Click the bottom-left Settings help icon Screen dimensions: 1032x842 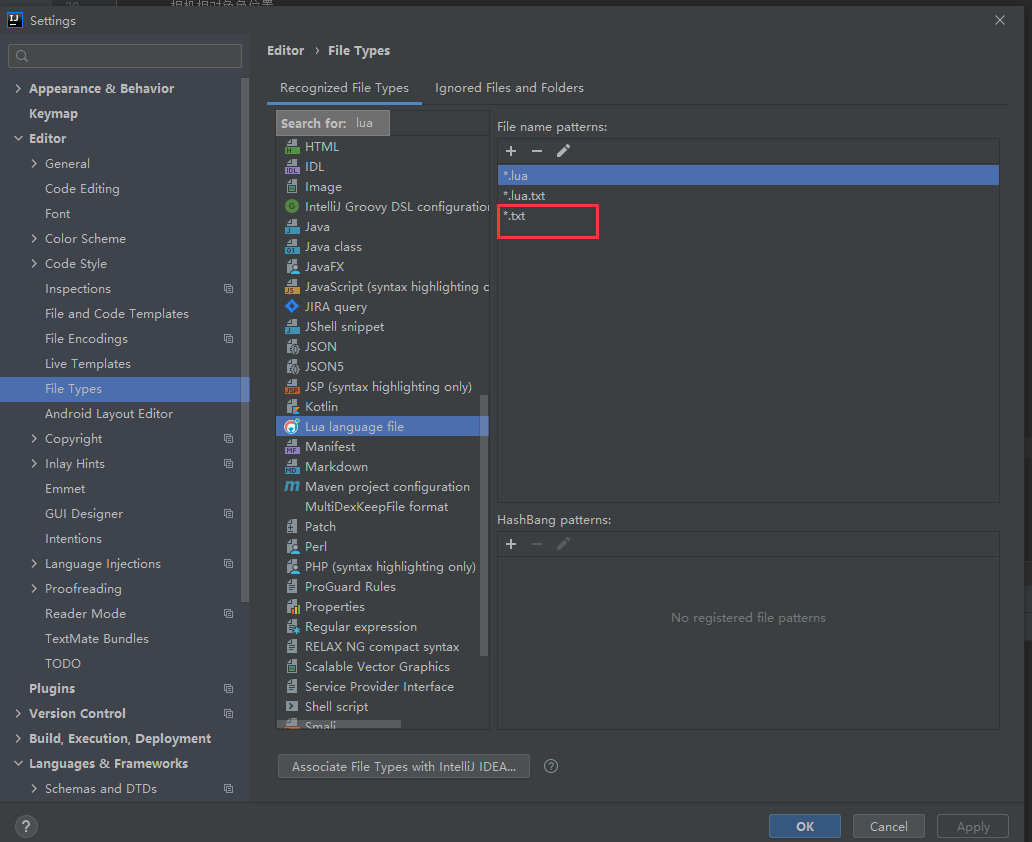click(26, 826)
